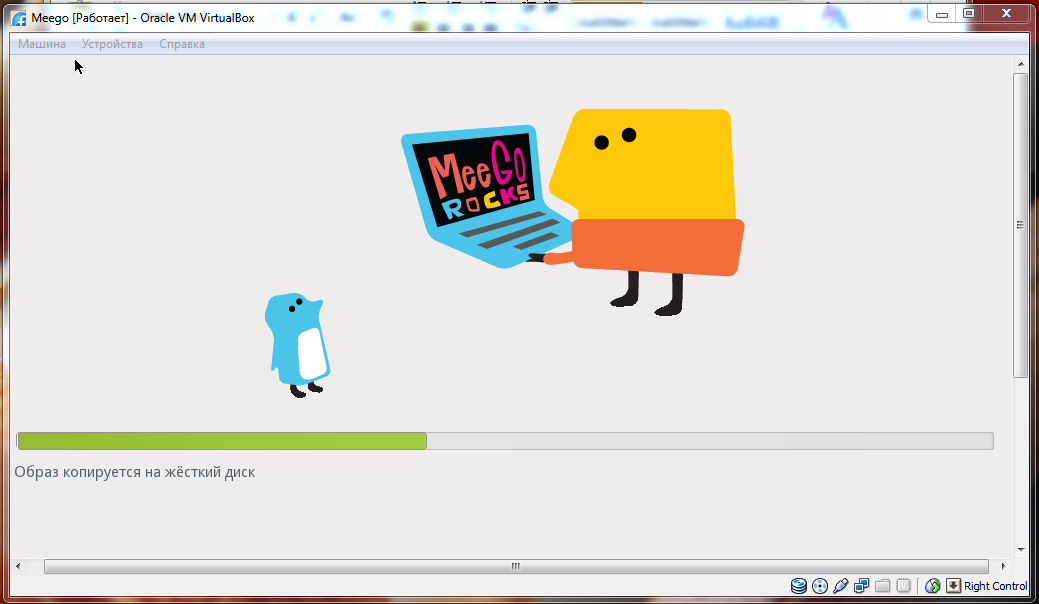Click the keyboard capture arrow icon
Screen dimensions: 1039x604
point(953,585)
